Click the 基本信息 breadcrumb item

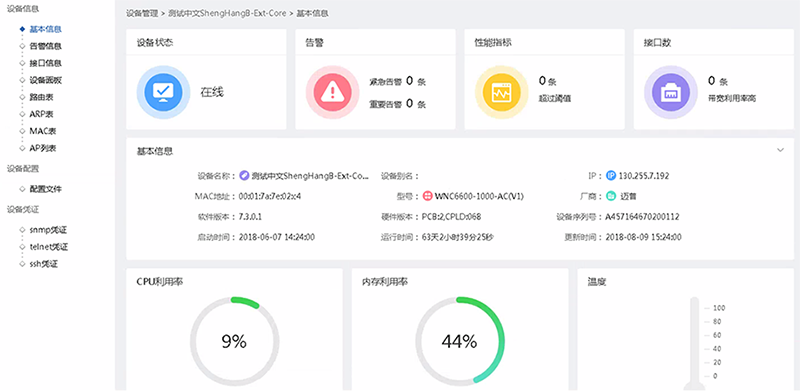point(312,13)
